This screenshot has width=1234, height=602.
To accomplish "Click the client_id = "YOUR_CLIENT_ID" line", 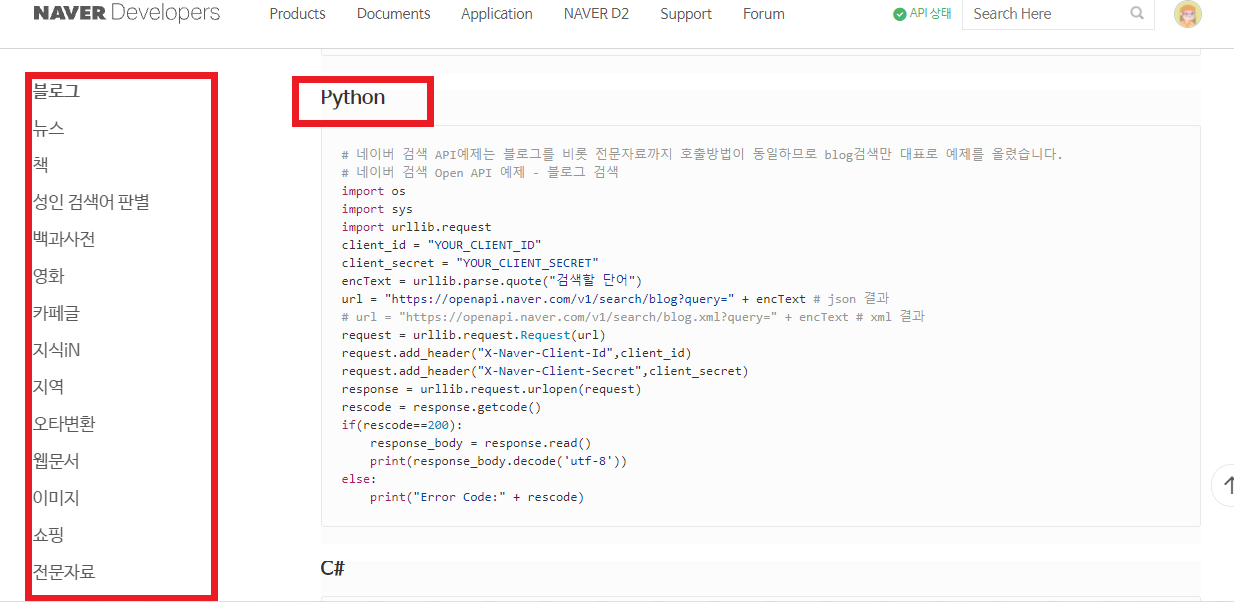I will pos(441,245).
